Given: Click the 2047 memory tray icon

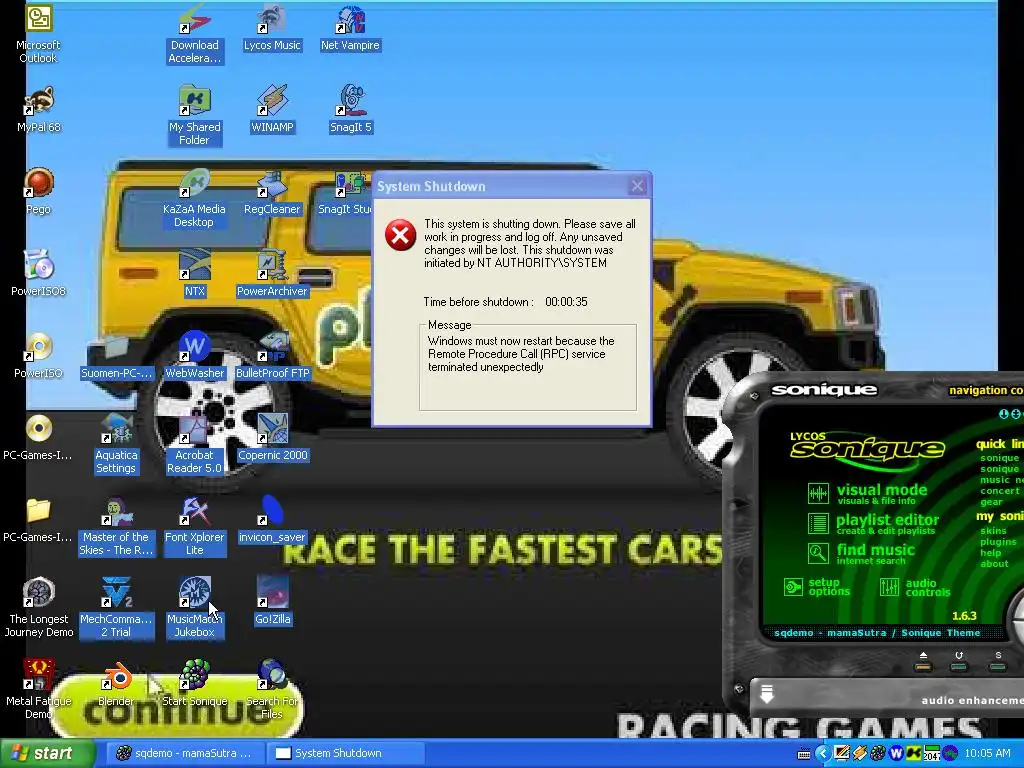Looking at the screenshot, I should [x=932, y=754].
